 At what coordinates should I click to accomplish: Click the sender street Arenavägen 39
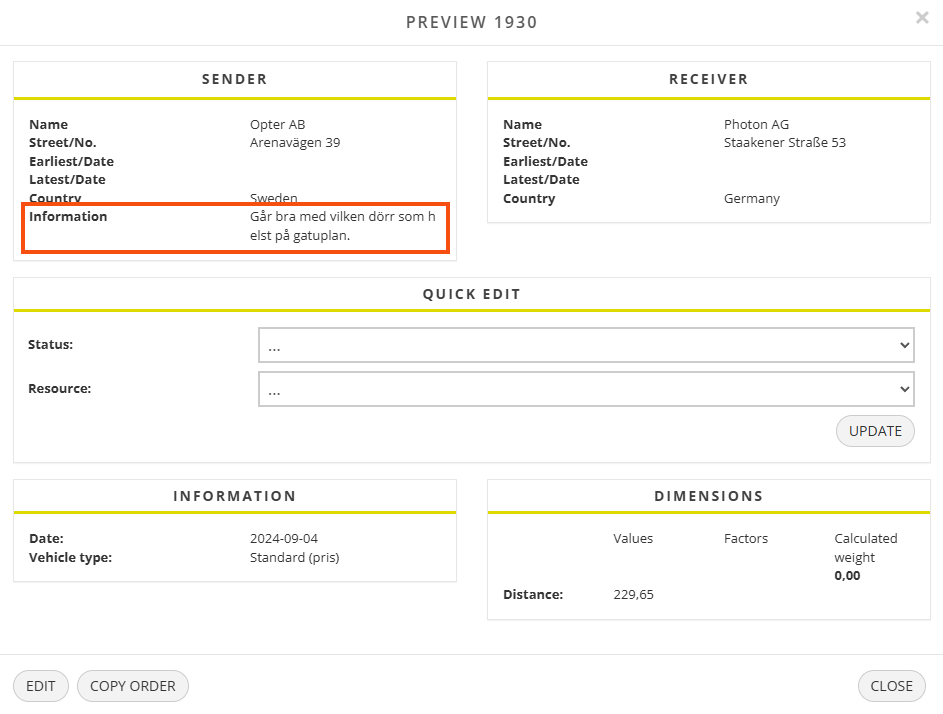295,143
